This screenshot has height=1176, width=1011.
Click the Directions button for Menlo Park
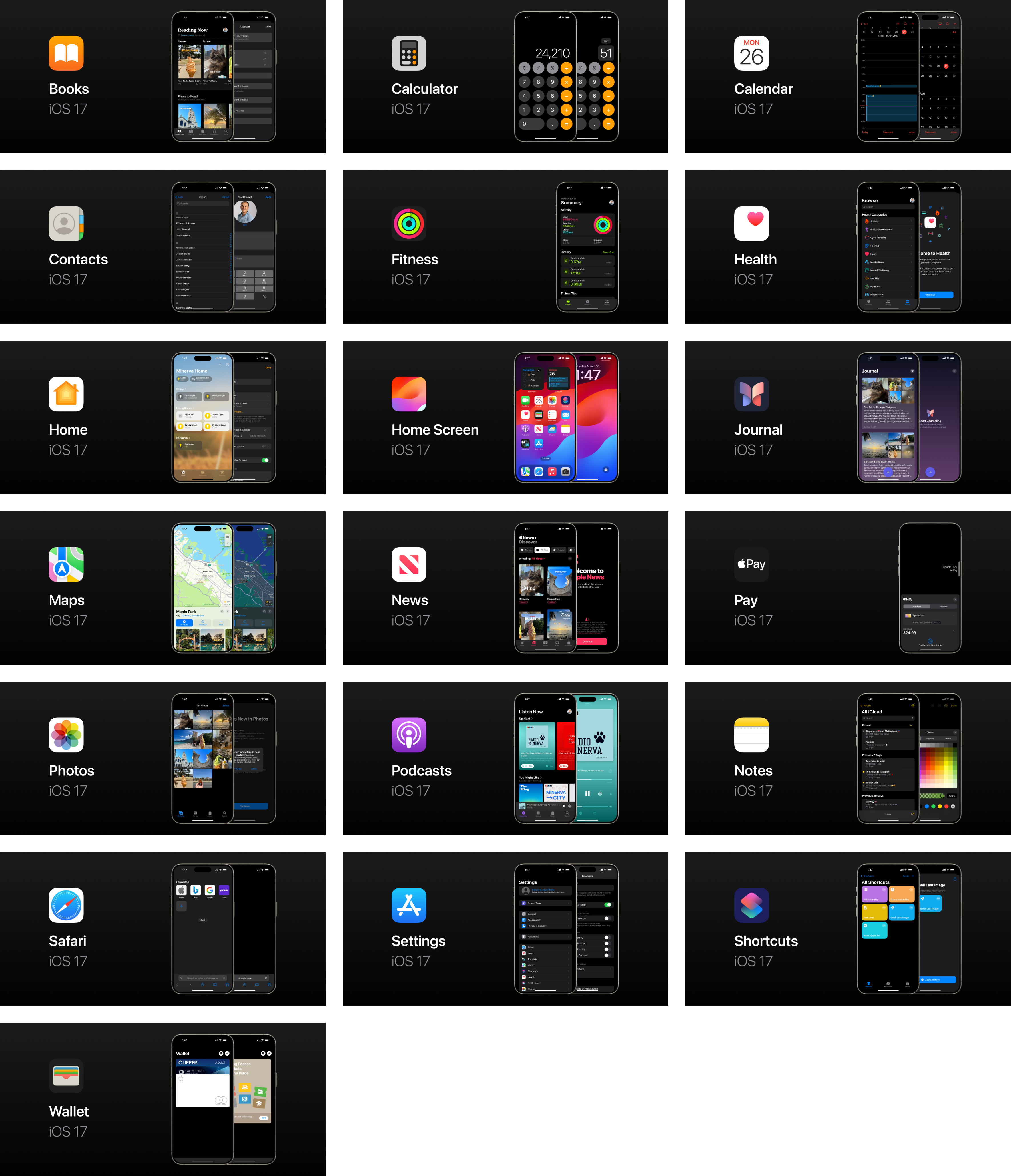pyautogui.click(x=184, y=623)
